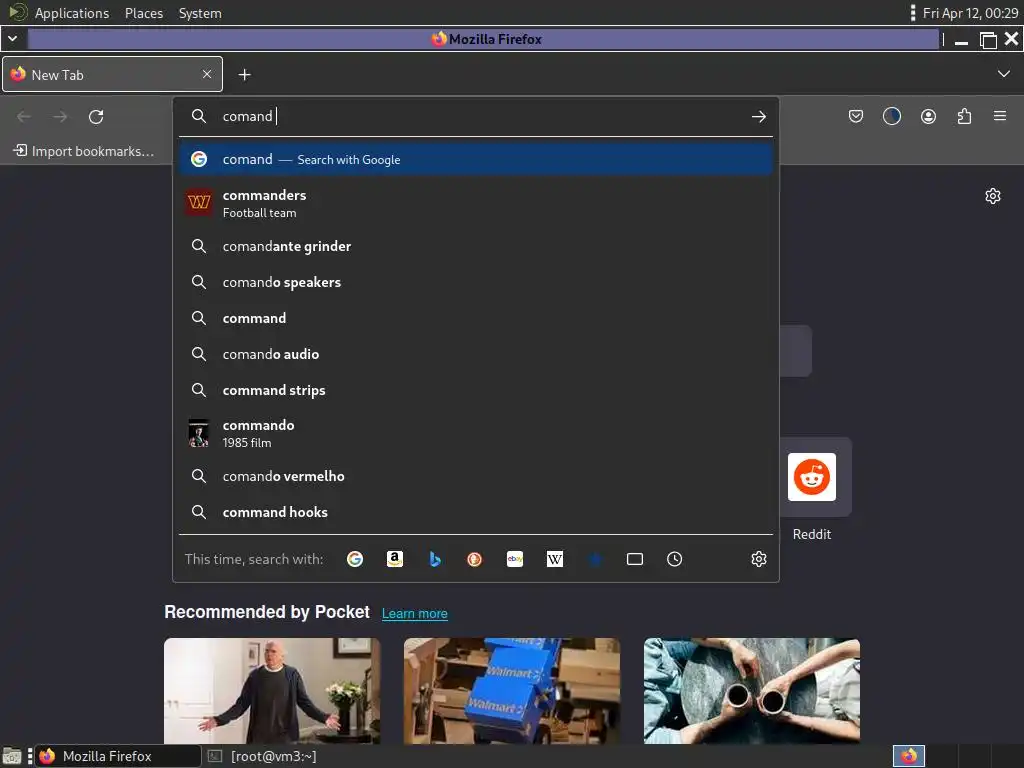The height and width of the screenshot is (768, 1024).
Task: Pick the 'comando audio' suggestion
Action: [x=475, y=354]
